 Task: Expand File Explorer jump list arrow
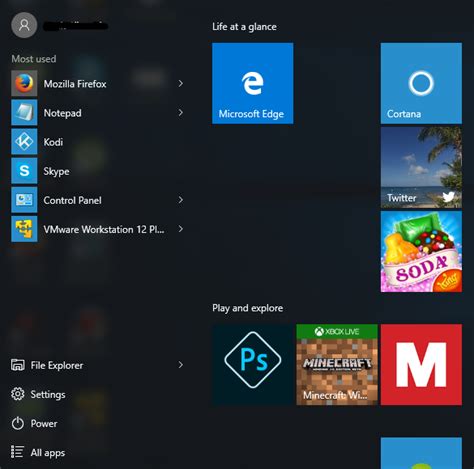[x=181, y=365]
